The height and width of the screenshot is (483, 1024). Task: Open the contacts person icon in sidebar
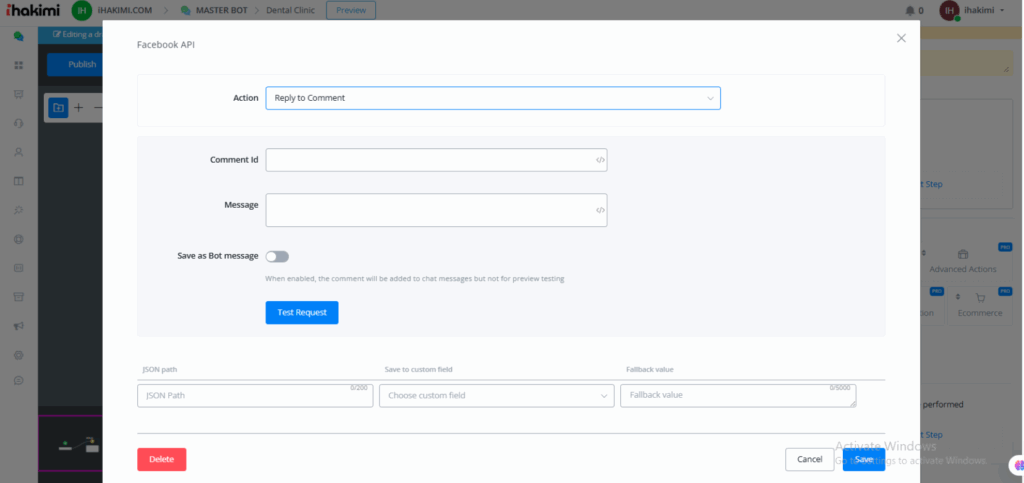pyautogui.click(x=18, y=152)
